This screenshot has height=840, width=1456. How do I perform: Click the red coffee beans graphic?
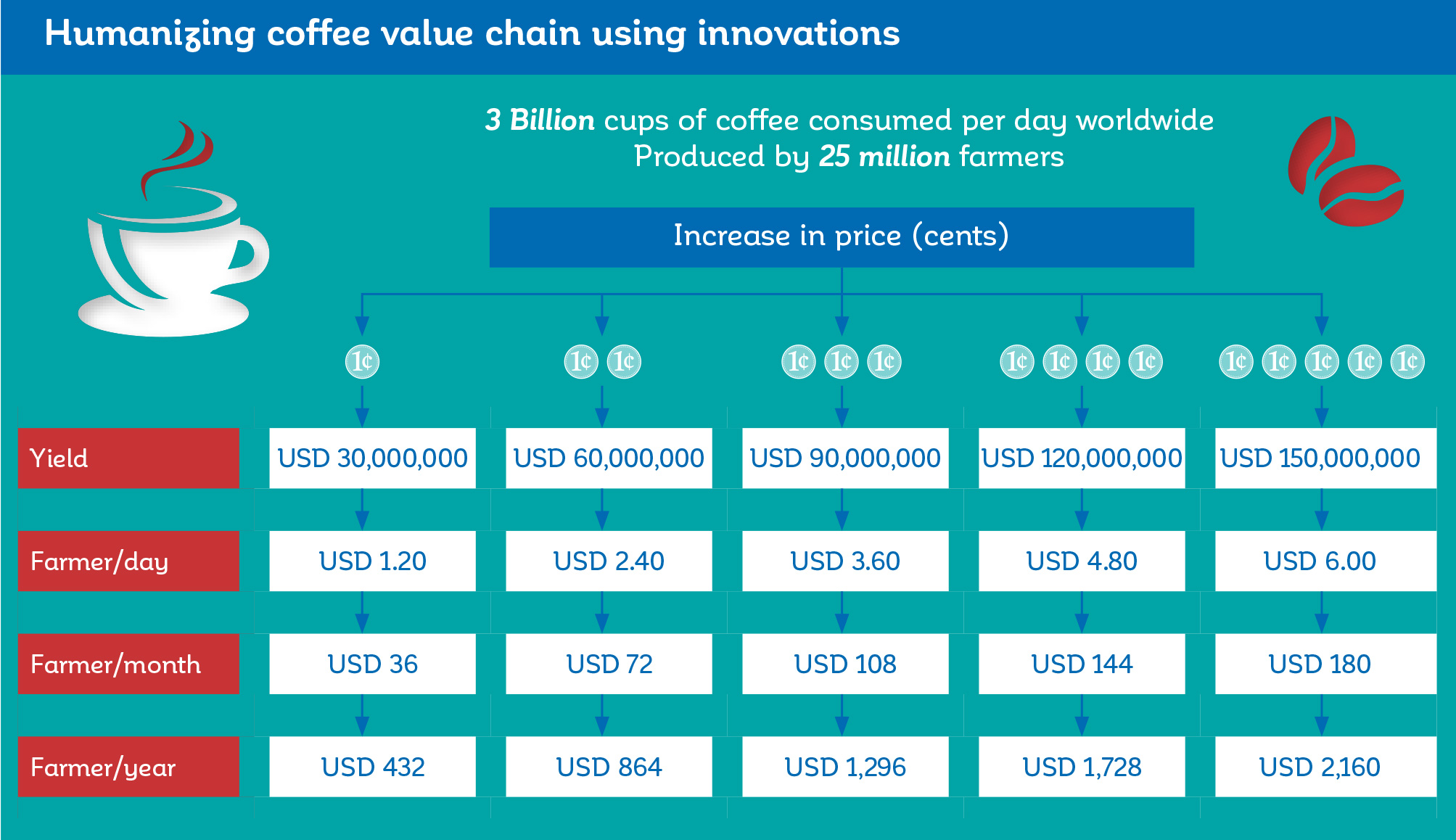tap(1346, 170)
